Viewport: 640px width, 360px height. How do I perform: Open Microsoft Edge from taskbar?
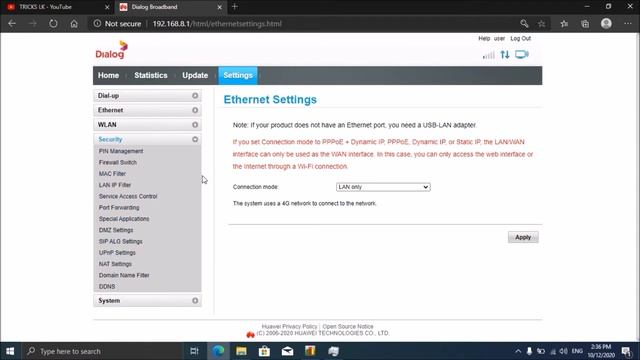(x=218, y=351)
